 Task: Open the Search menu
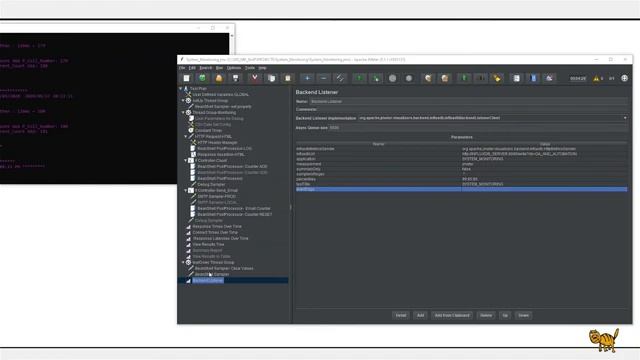206,68
